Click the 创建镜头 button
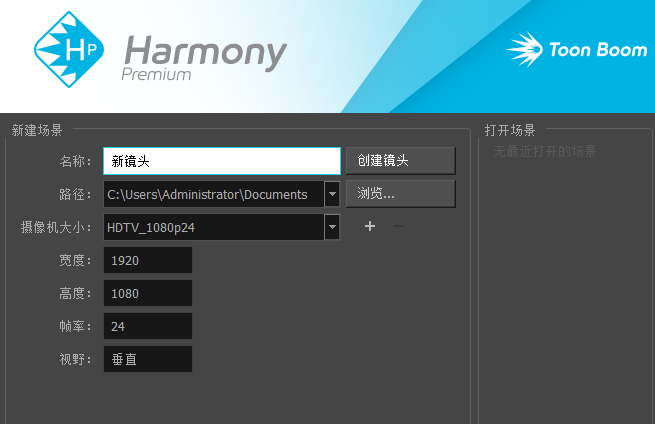The image size is (655, 424). 400,160
